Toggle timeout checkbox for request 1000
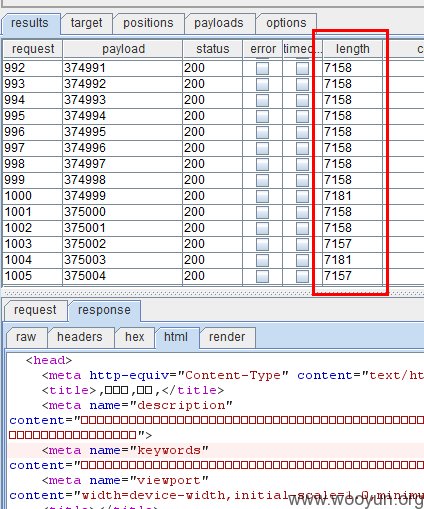424x509 pixels. [x=302, y=196]
